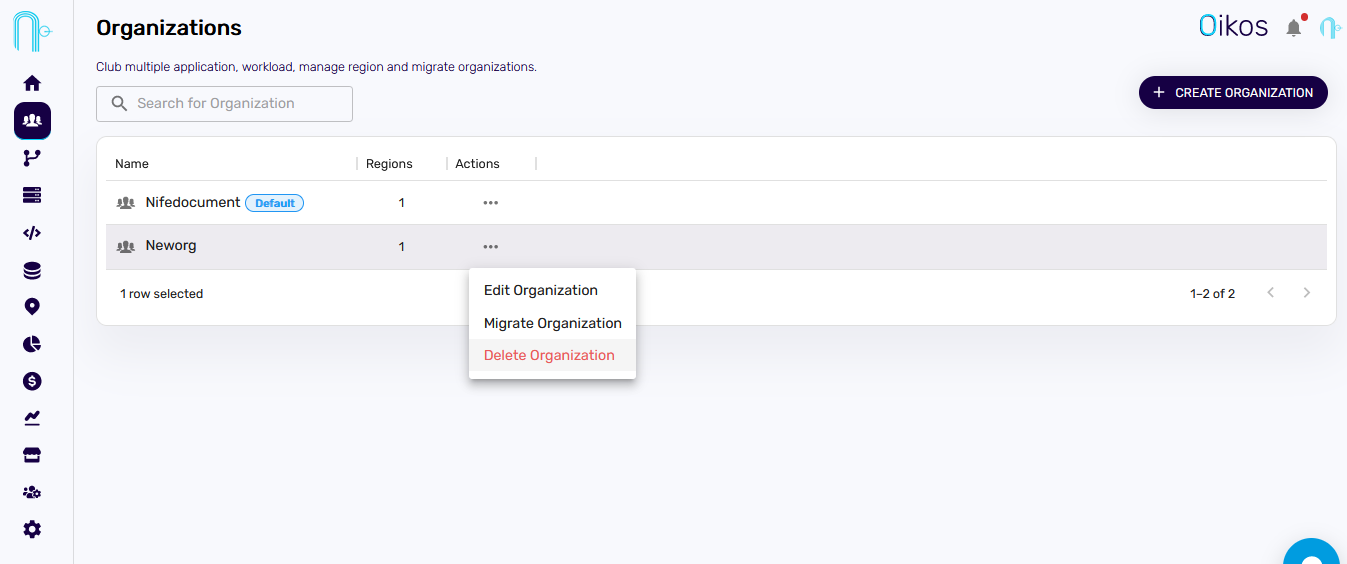Open the branch workflow icon in sidebar
This screenshot has width=1347, height=564.
pyautogui.click(x=32, y=158)
